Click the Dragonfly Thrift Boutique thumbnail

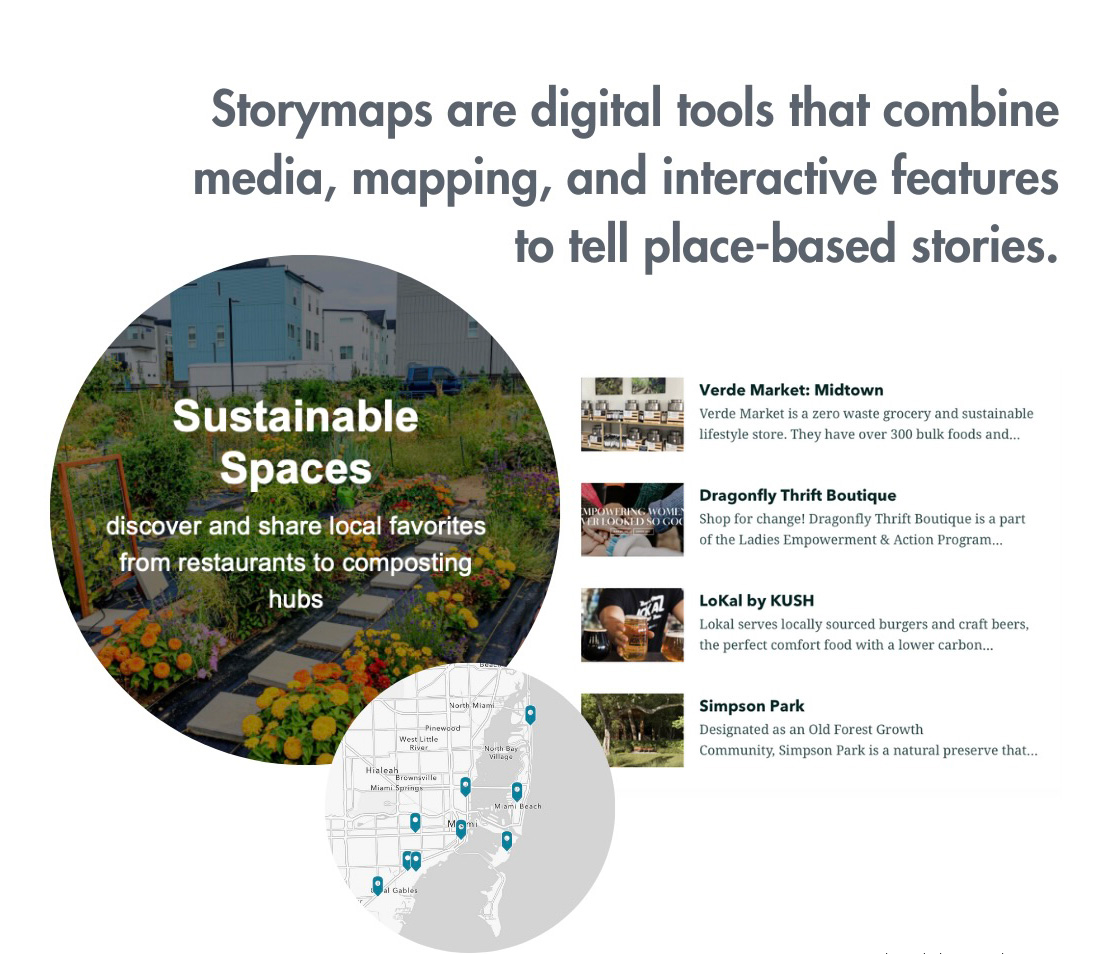click(x=632, y=520)
